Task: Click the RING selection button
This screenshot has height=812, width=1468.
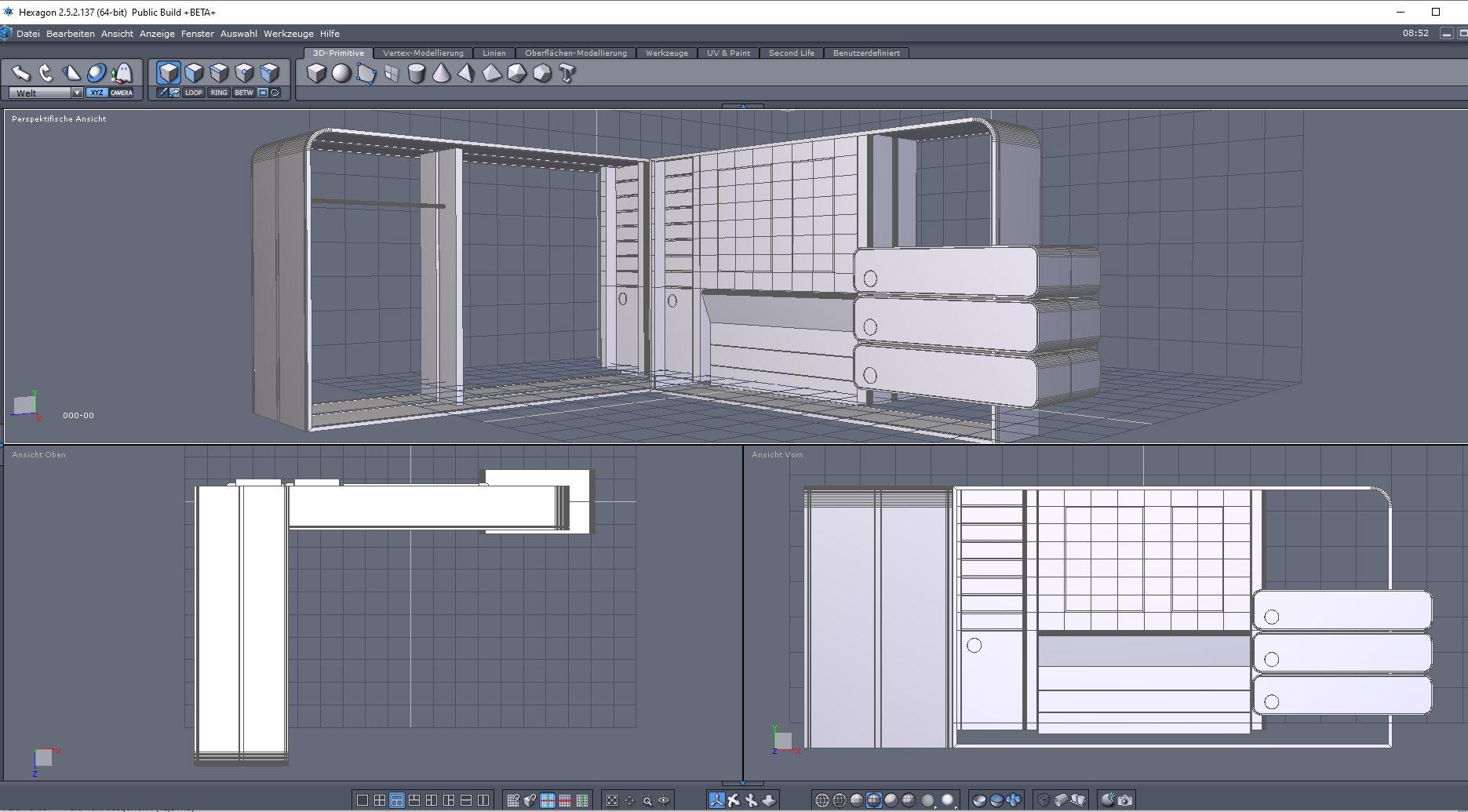Action: click(x=219, y=93)
